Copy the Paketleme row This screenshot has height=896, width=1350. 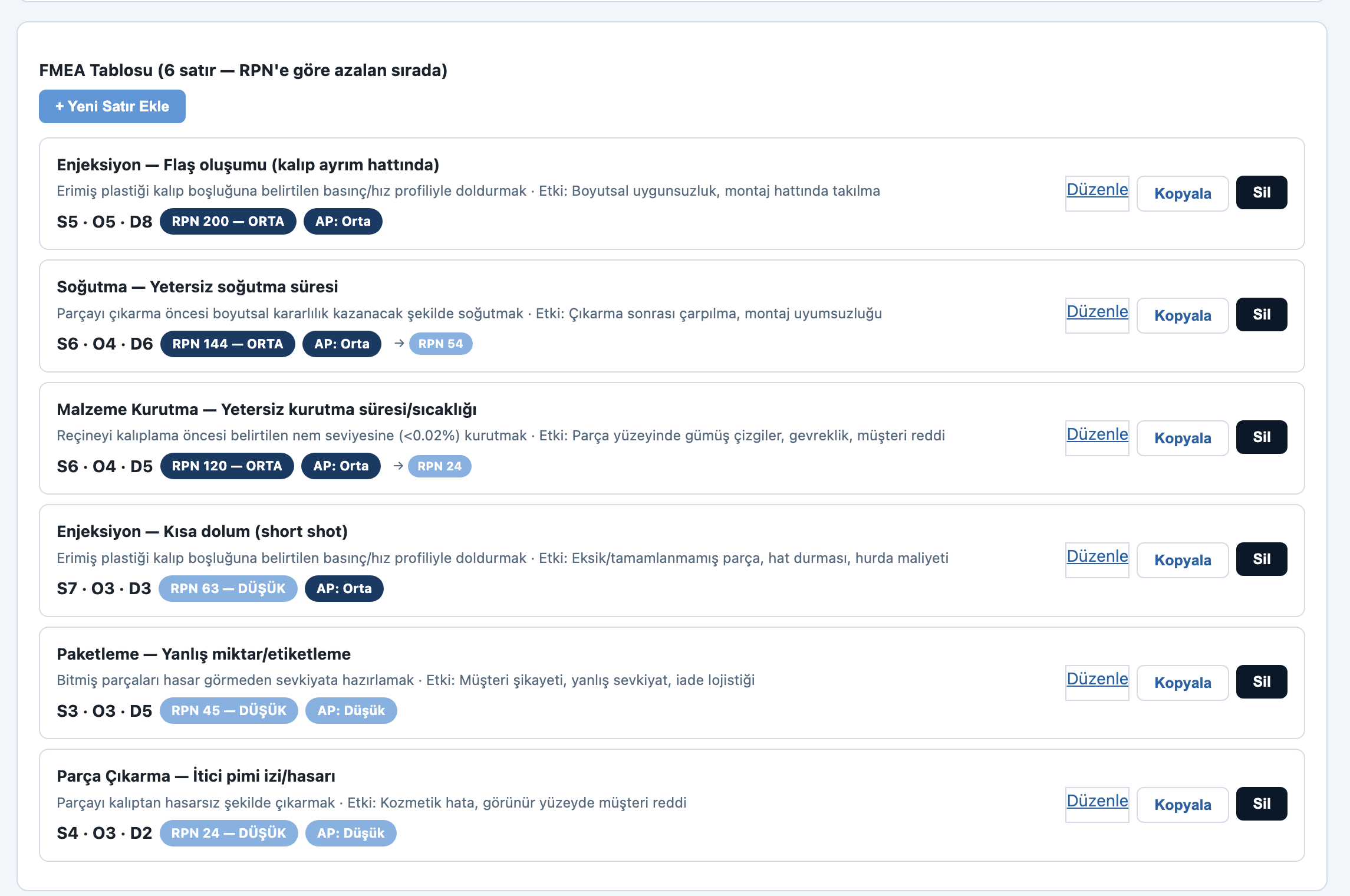(x=1183, y=682)
